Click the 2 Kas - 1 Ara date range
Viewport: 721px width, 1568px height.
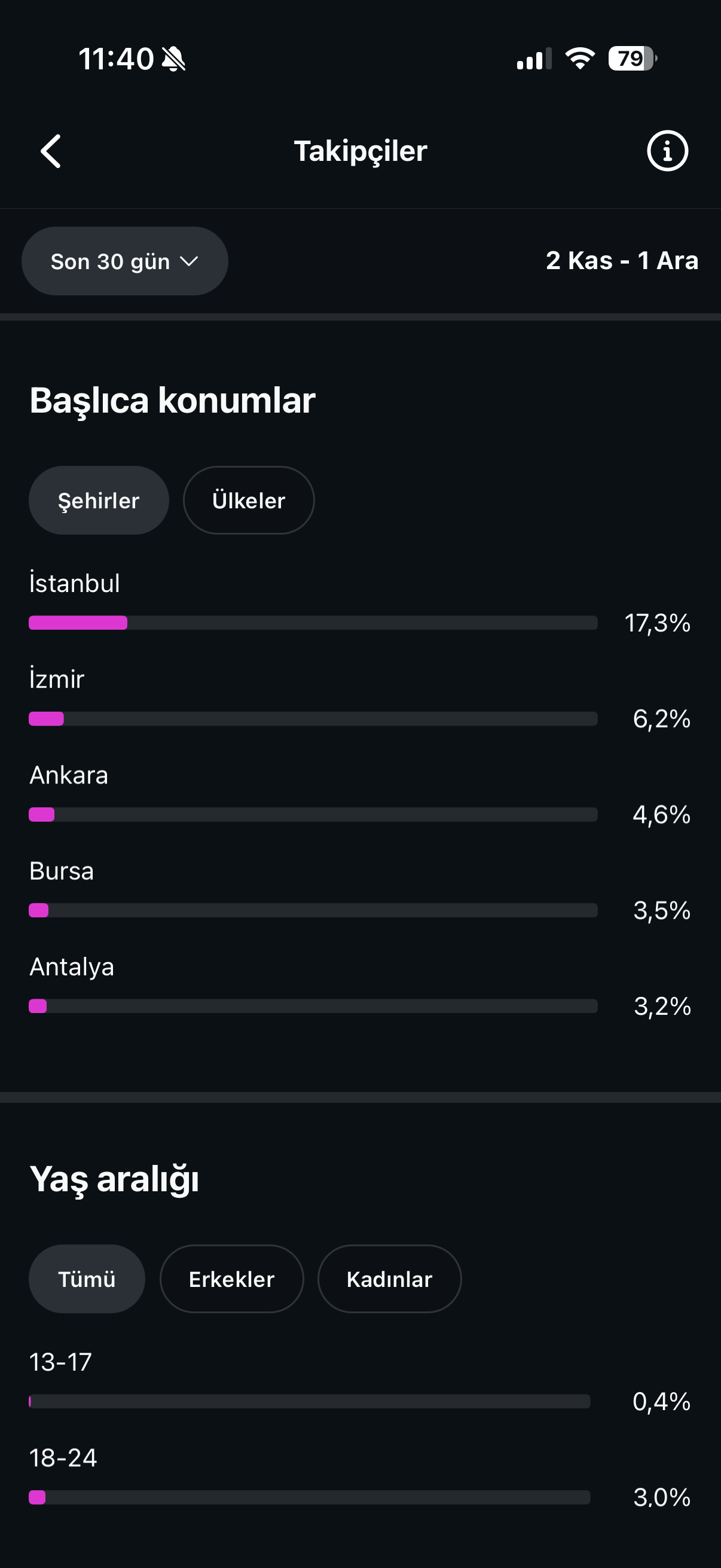point(622,261)
